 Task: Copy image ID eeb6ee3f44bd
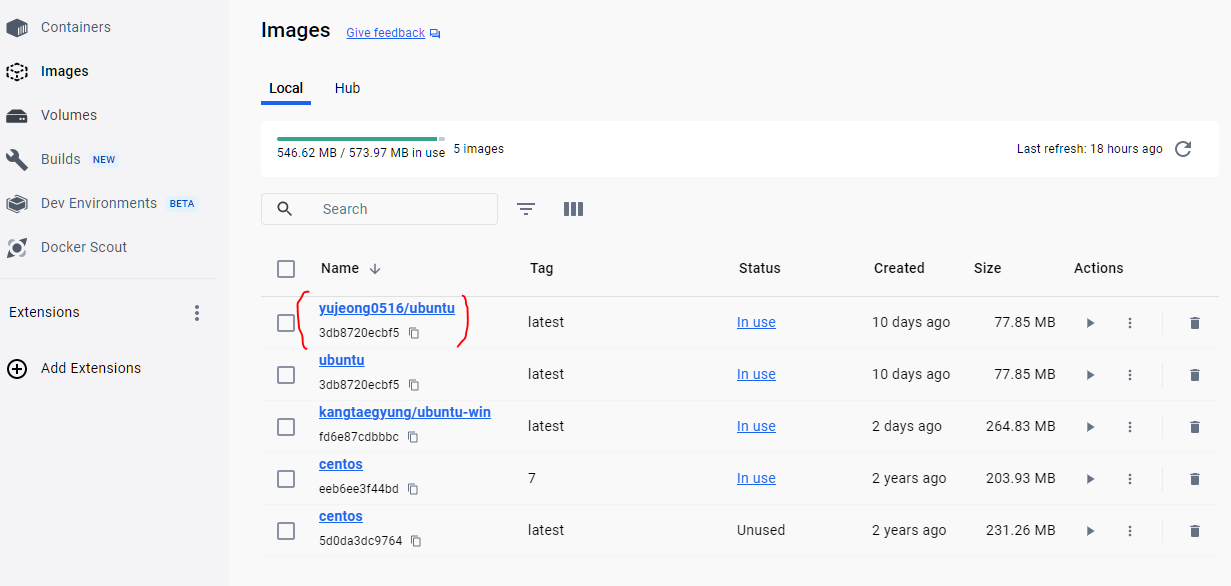(x=413, y=489)
